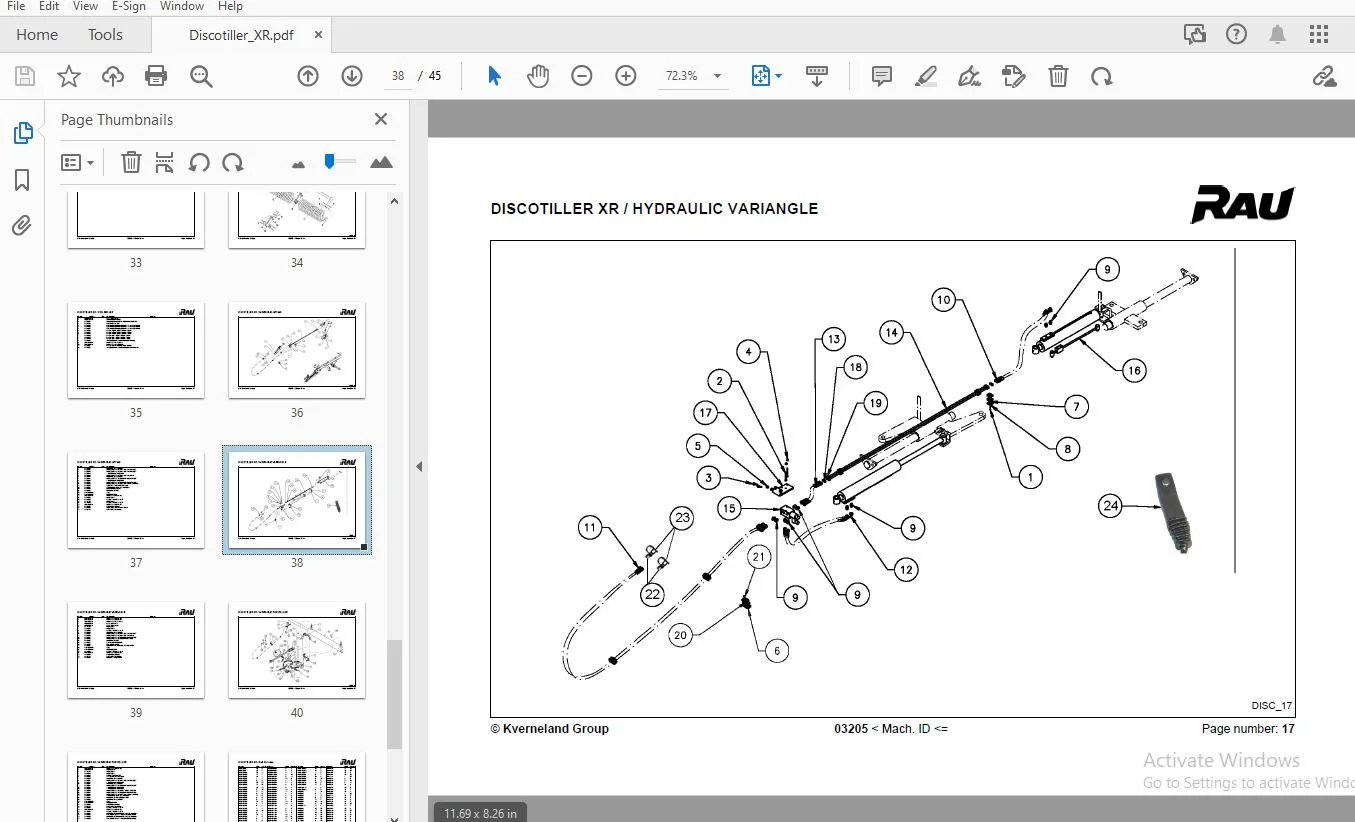Rotate thumbnails counterclockwise

click(199, 162)
